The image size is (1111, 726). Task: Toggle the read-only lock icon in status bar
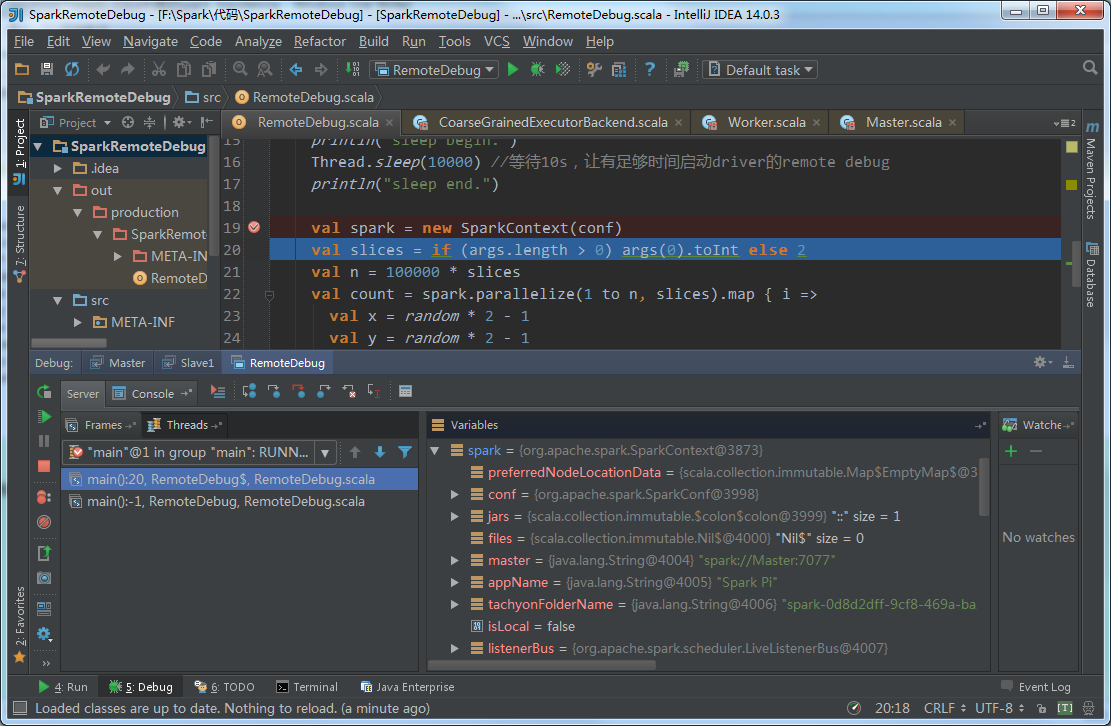1041,708
